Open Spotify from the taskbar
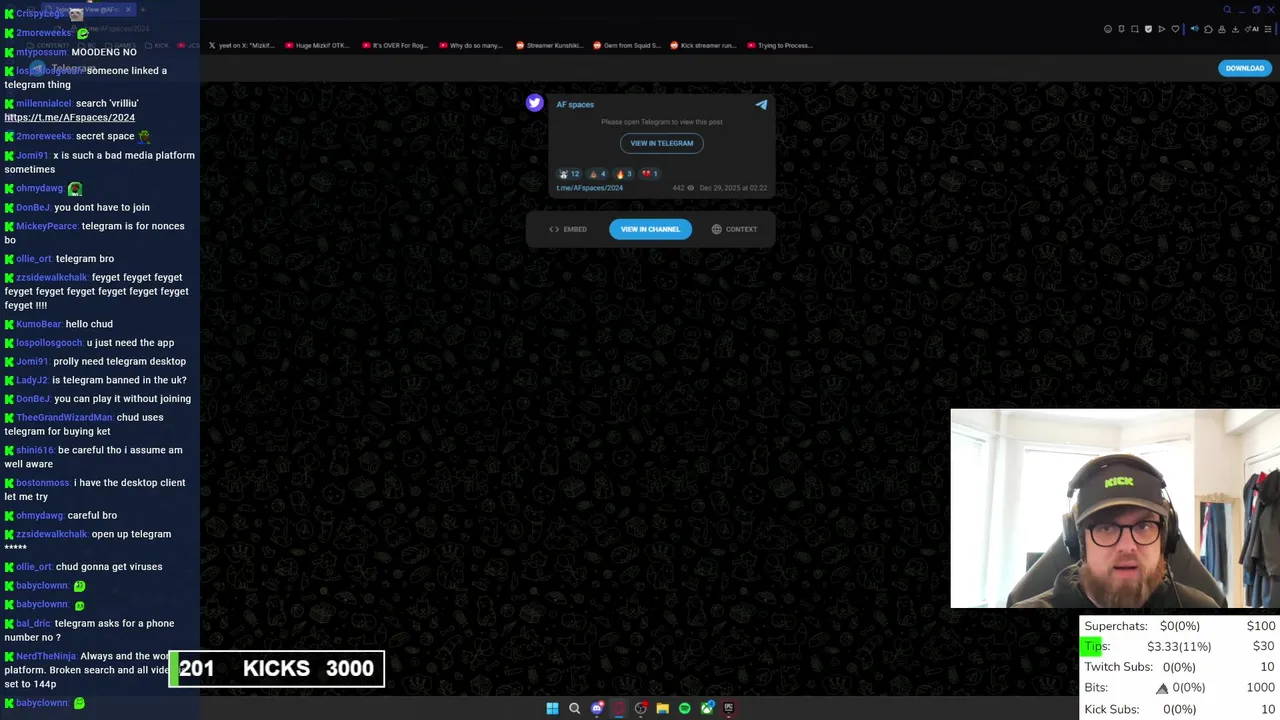1280x720 pixels. pyautogui.click(x=684, y=708)
